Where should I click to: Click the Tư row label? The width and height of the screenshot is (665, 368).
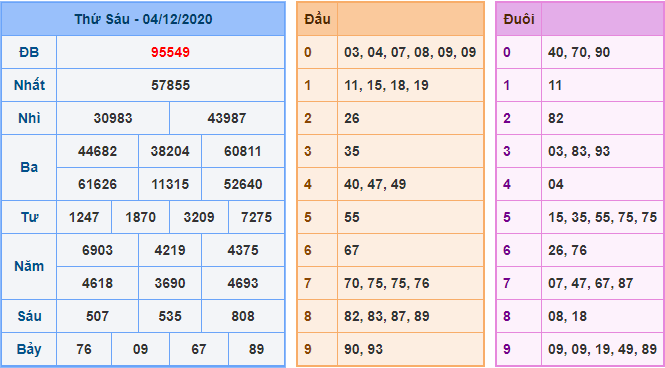pyautogui.click(x=29, y=217)
